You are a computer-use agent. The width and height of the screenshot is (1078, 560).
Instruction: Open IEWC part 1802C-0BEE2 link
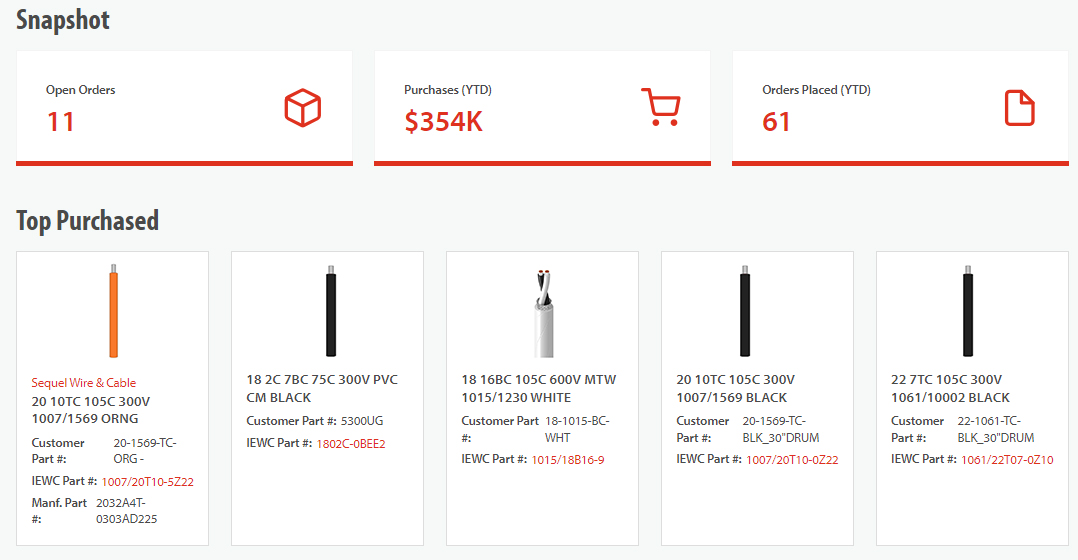(350, 444)
